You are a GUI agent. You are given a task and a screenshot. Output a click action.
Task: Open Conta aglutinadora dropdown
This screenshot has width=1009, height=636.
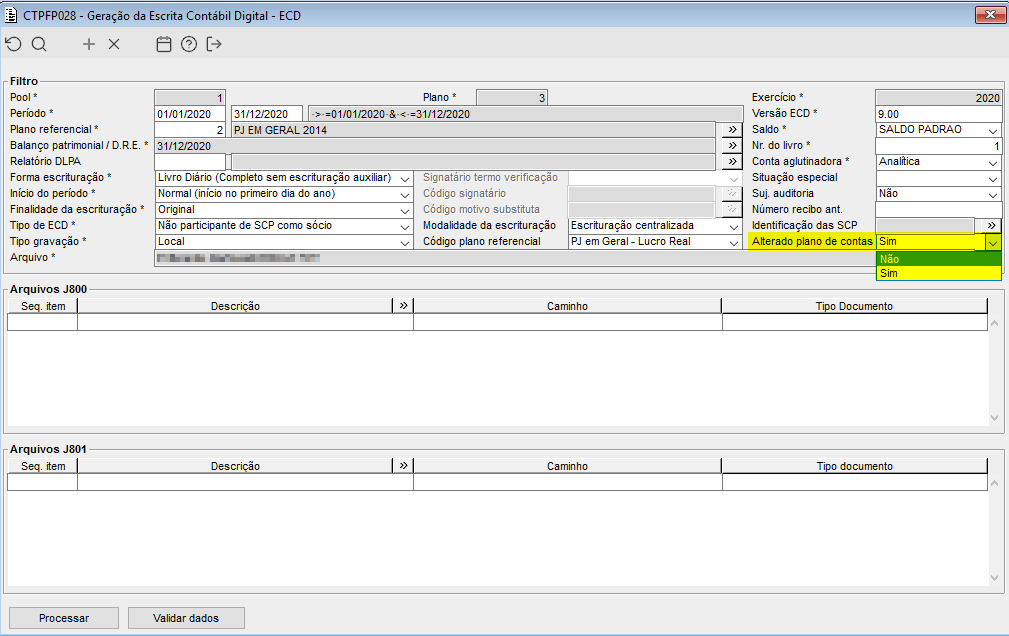pyautogui.click(x=993, y=162)
